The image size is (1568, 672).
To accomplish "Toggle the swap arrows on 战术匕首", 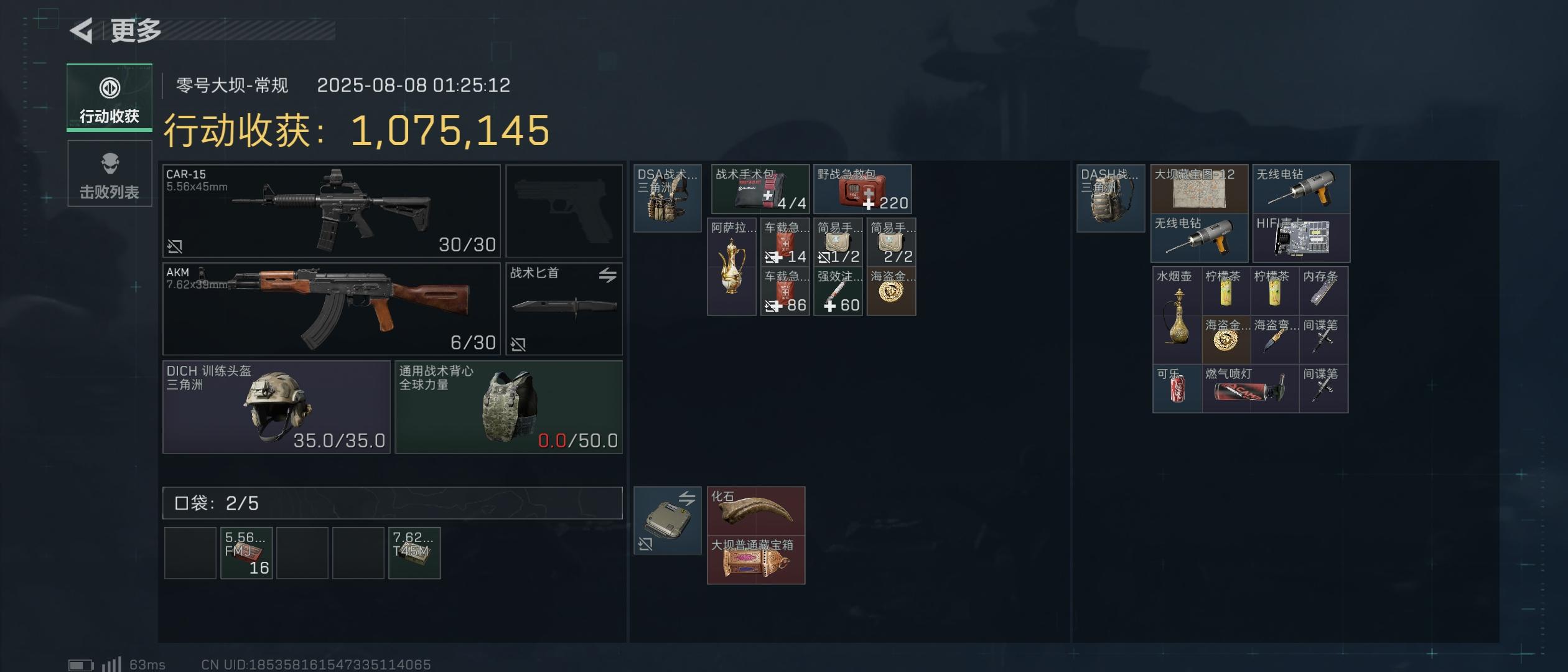I will (x=608, y=274).
